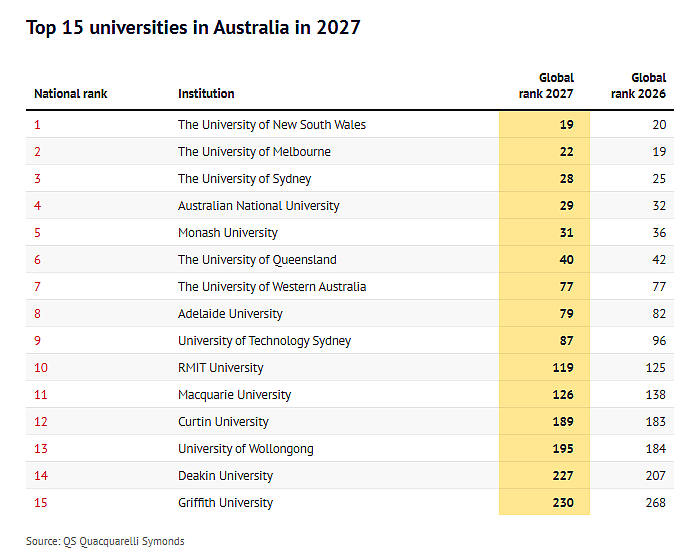Click highlighted 2027 rank '28' for Sydney
This screenshot has height=558, width=695.
[566, 179]
